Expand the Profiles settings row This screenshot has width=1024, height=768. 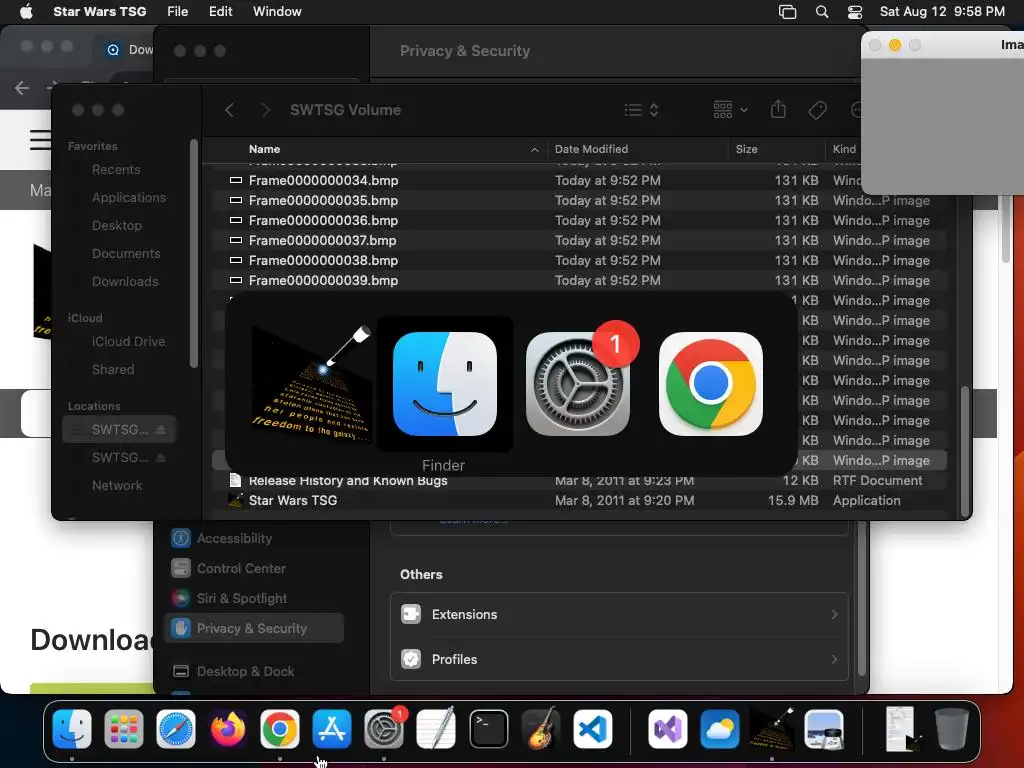(x=619, y=659)
